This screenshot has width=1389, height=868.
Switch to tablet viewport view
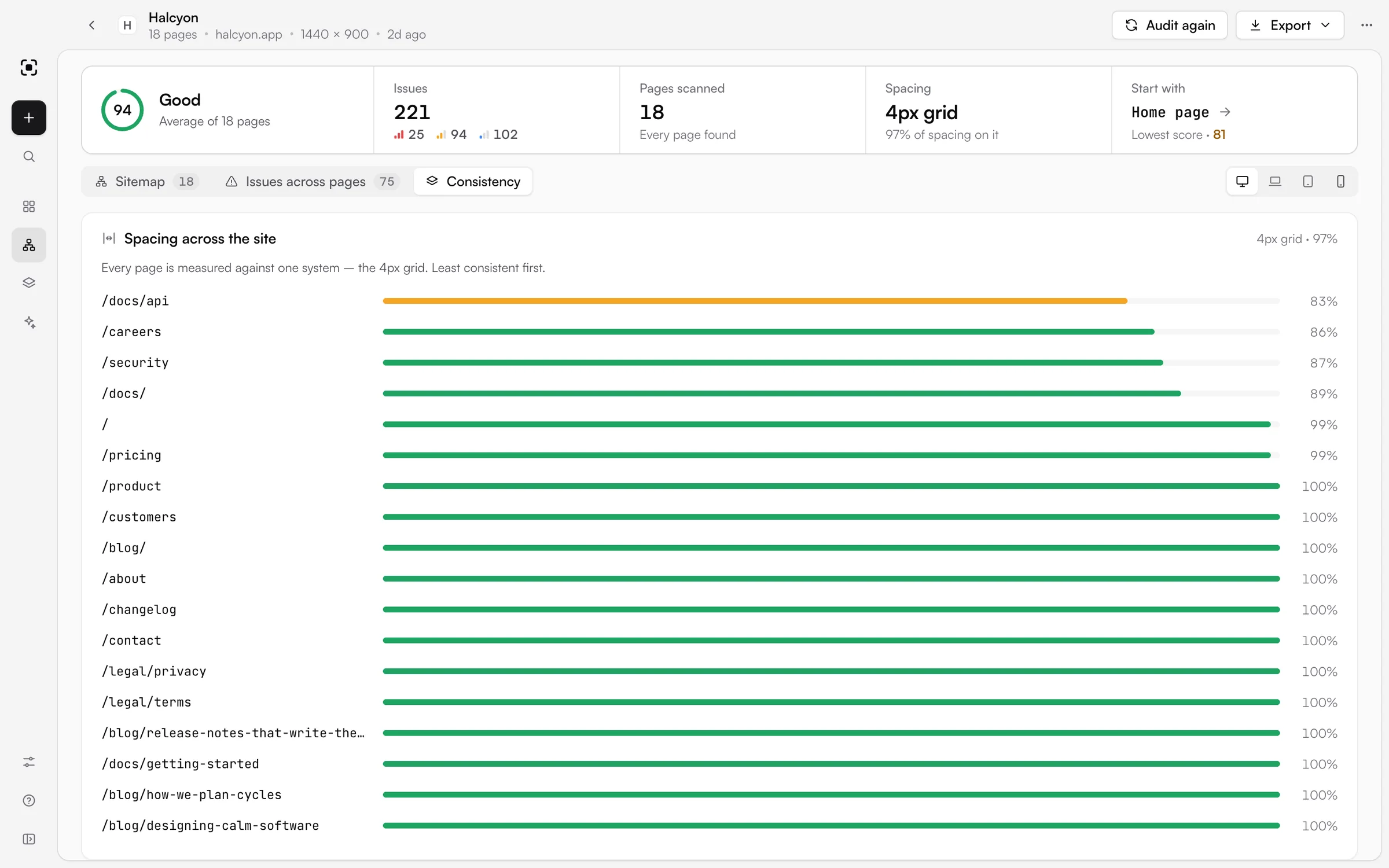pyautogui.click(x=1308, y=182)
